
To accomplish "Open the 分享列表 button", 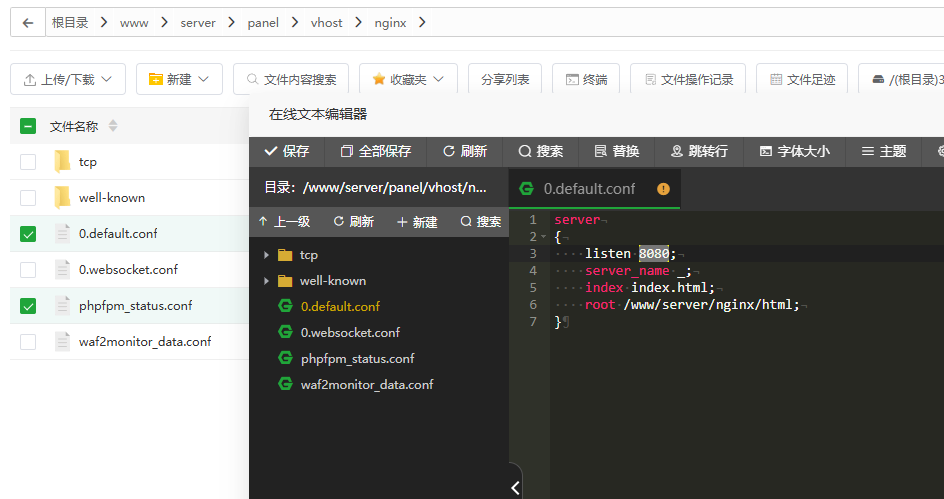I will (505, 79).
